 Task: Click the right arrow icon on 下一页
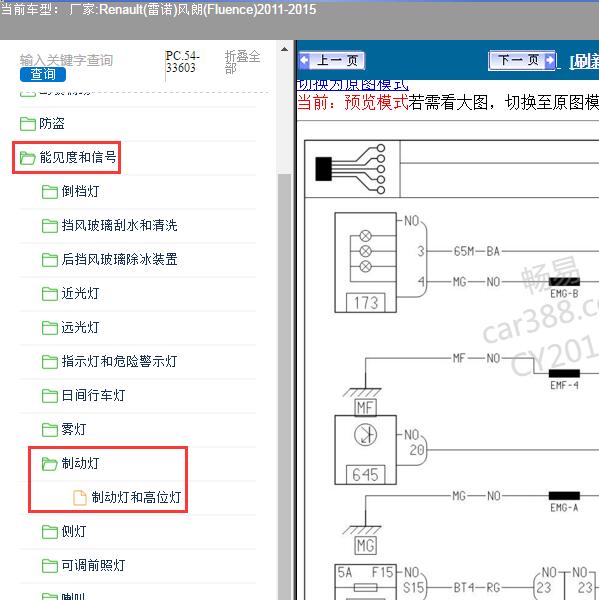550,60
